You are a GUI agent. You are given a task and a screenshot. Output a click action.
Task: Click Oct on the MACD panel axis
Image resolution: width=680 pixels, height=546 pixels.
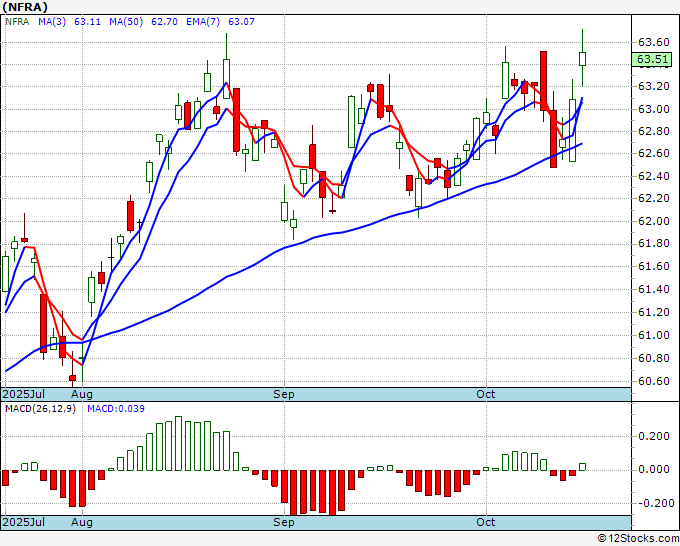pyautogui.click(x=485, y=522)
